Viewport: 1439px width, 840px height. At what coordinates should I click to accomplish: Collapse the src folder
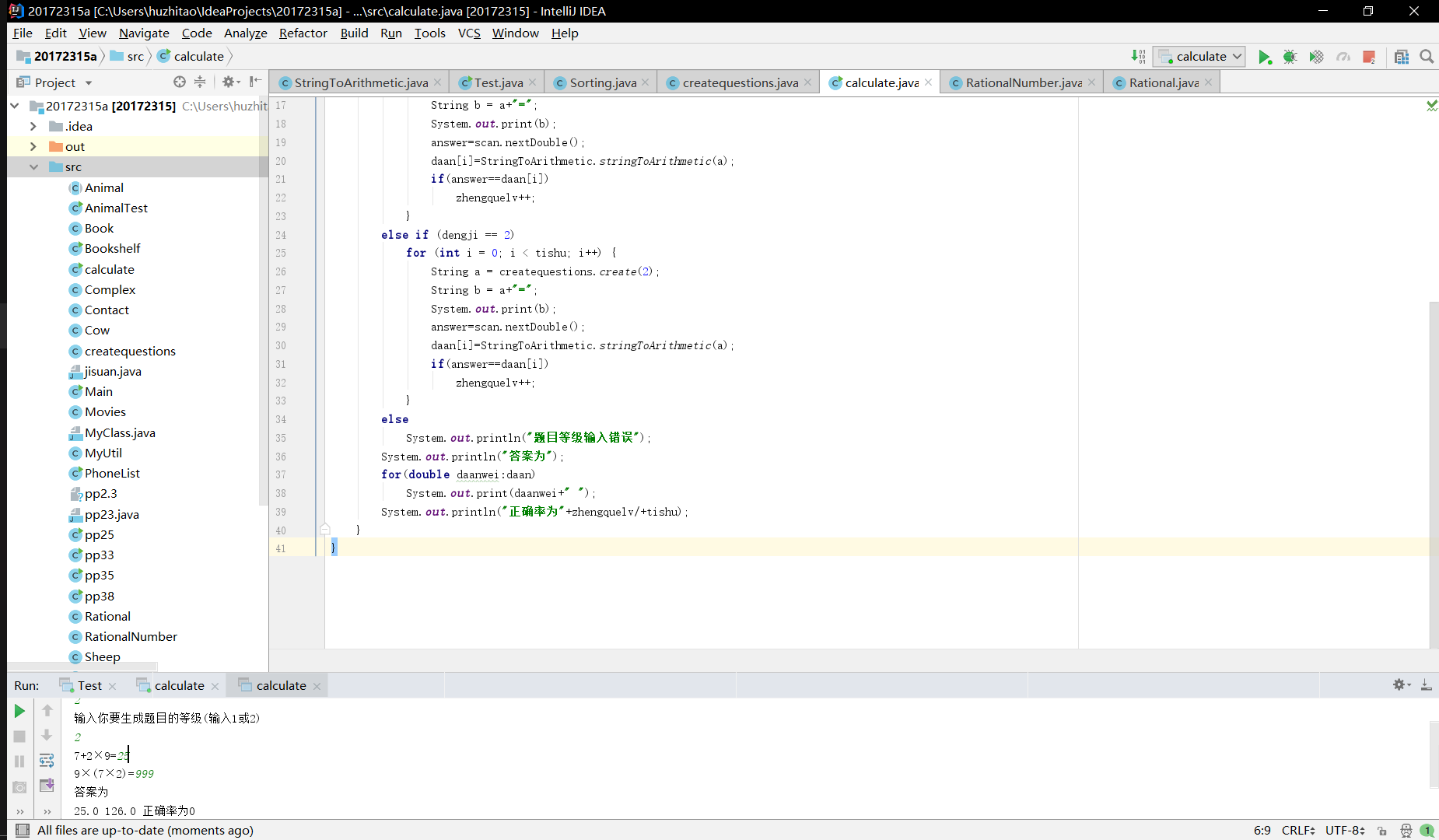pyautogui.click(x=33, y=166)
